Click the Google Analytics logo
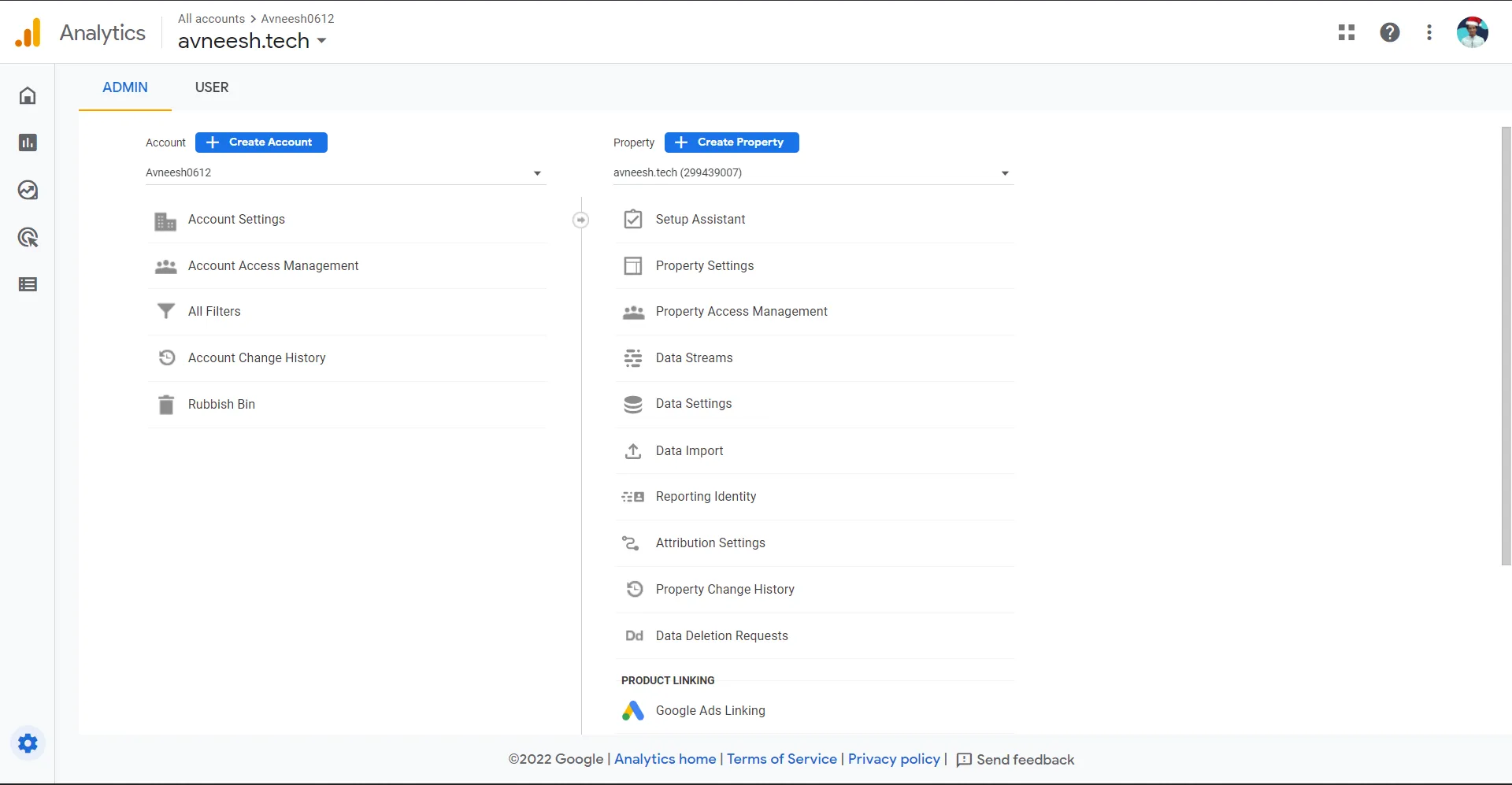This screenshot has width=1512, height=785. (28, 33)
